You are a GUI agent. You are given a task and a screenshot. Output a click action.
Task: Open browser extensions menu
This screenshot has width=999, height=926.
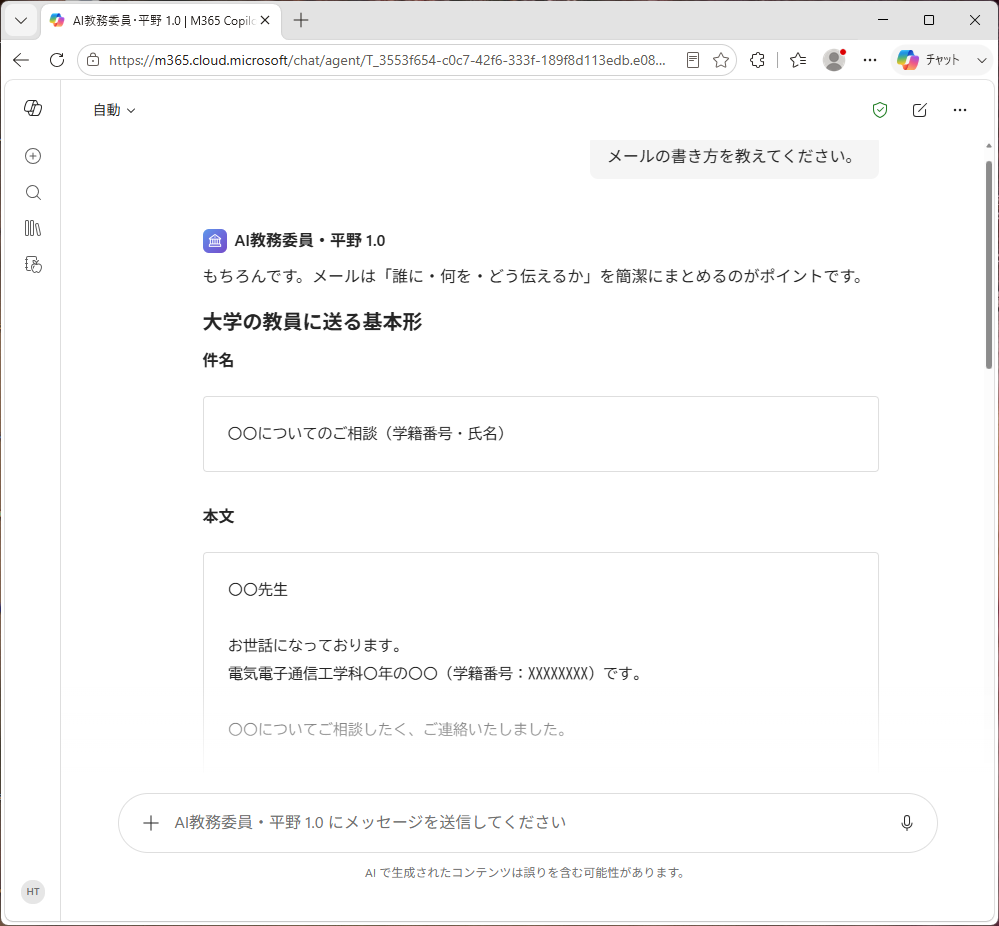tap(757, 60)
